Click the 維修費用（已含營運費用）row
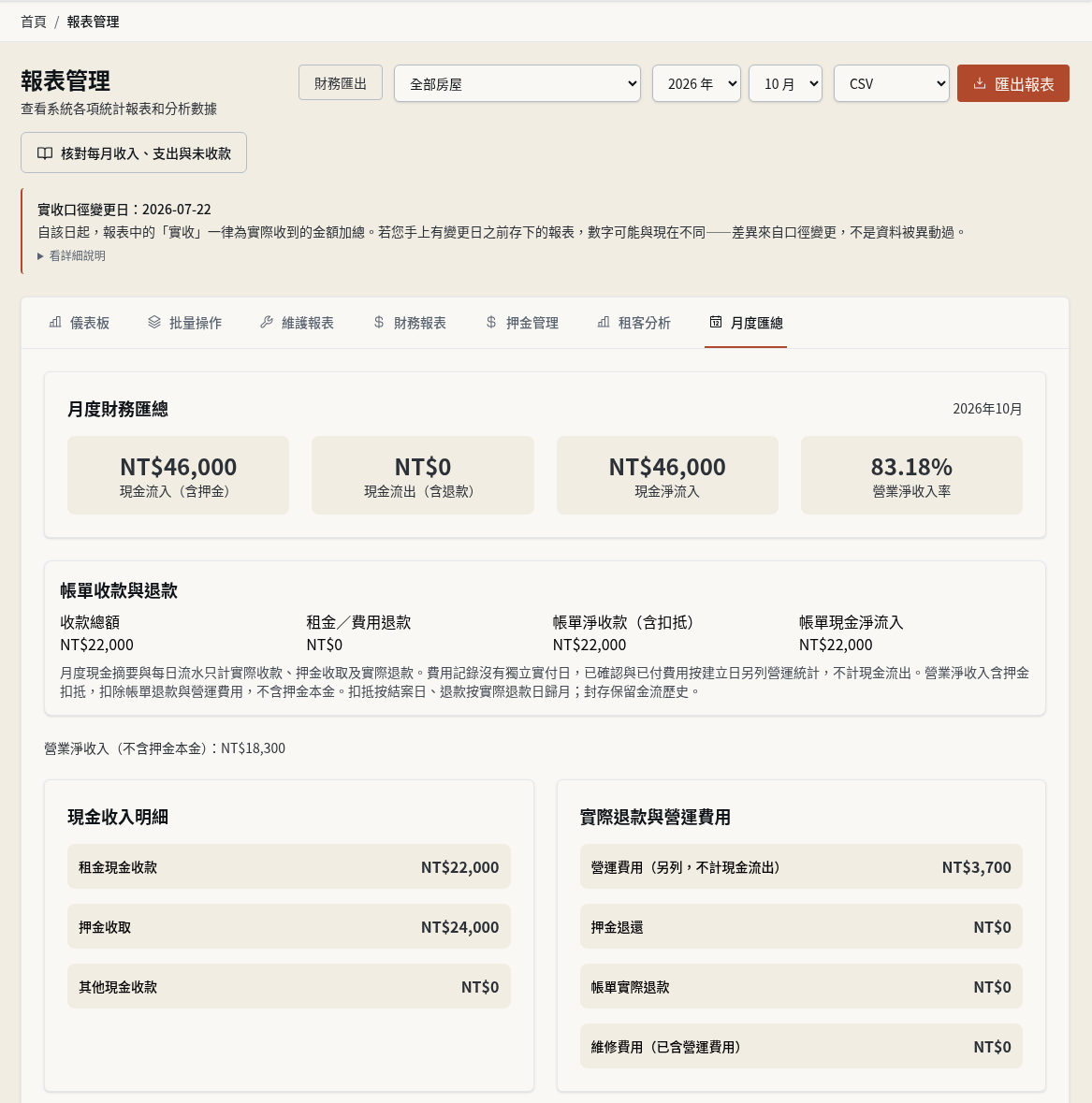 [801, 1046]
